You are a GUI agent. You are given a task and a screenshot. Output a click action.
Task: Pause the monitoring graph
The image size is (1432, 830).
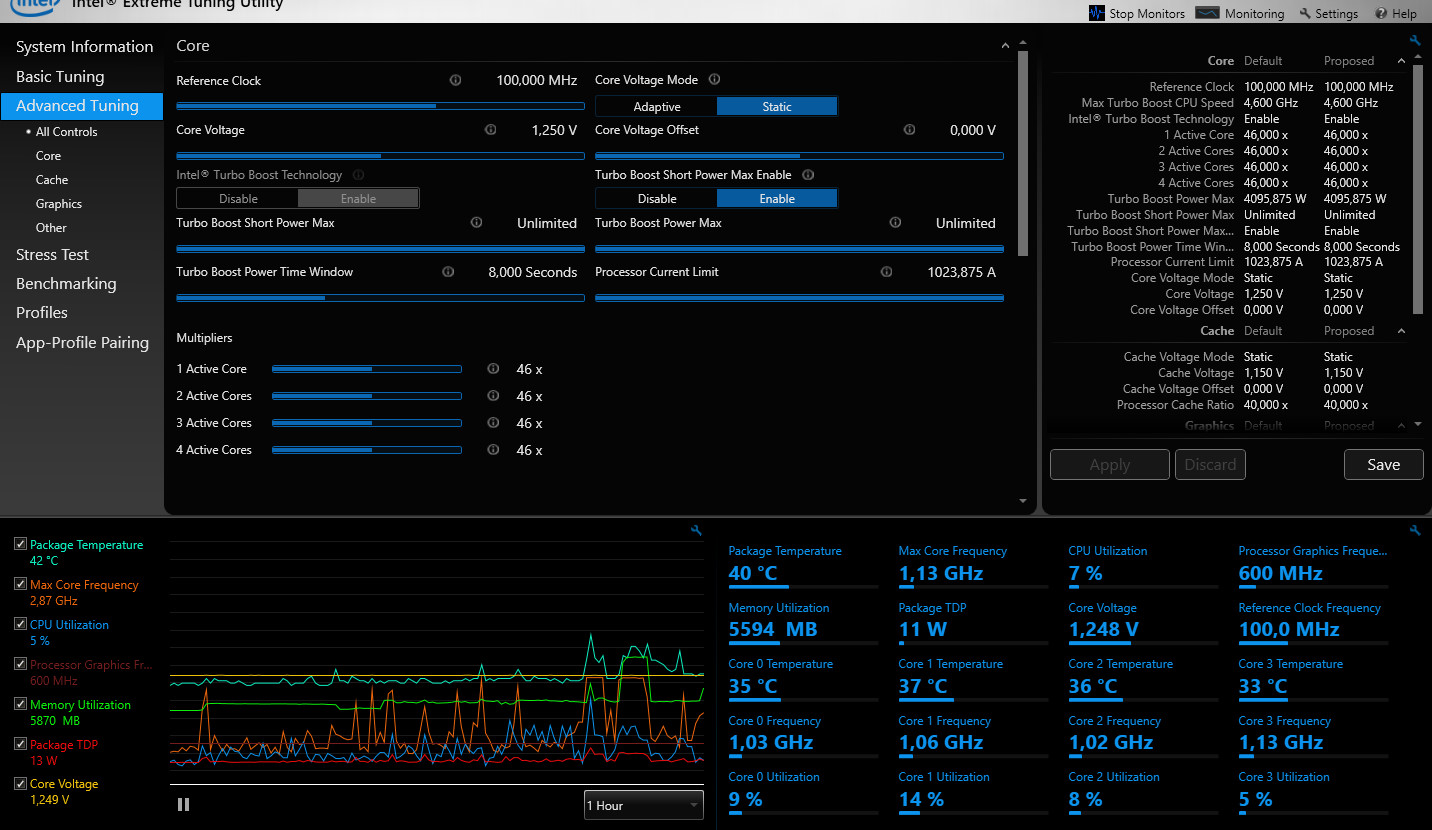click(183, 804)
